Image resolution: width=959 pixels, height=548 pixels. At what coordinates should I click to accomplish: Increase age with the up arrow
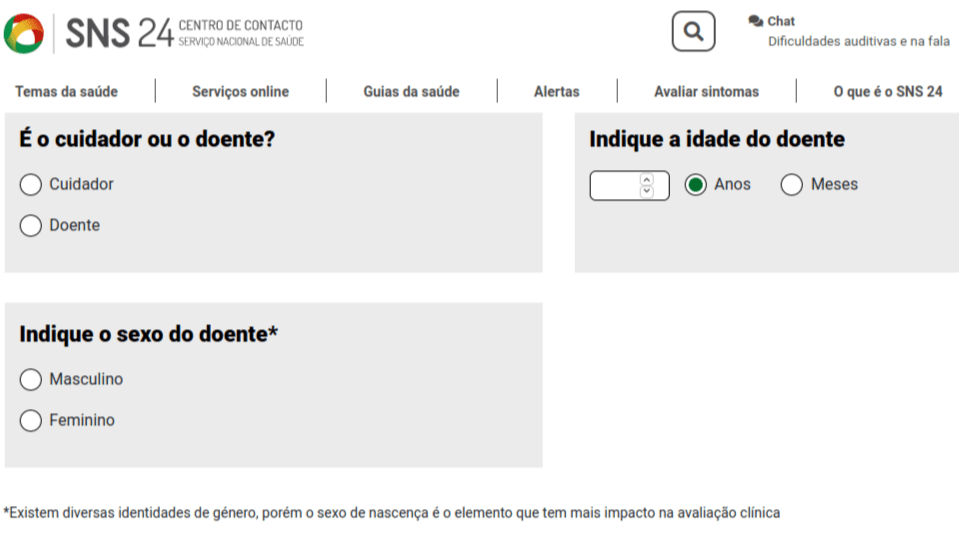[647, 180]
